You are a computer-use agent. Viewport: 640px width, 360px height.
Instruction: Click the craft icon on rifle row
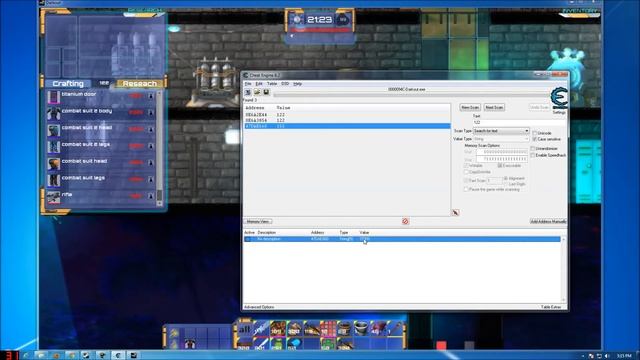151,196
